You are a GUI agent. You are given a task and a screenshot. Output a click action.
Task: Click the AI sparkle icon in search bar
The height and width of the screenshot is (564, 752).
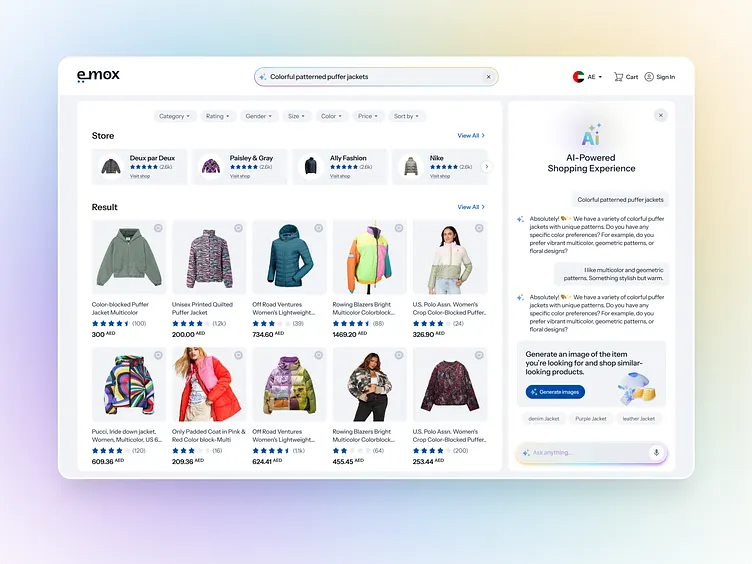pyautogui.click(x=263, y=77)
